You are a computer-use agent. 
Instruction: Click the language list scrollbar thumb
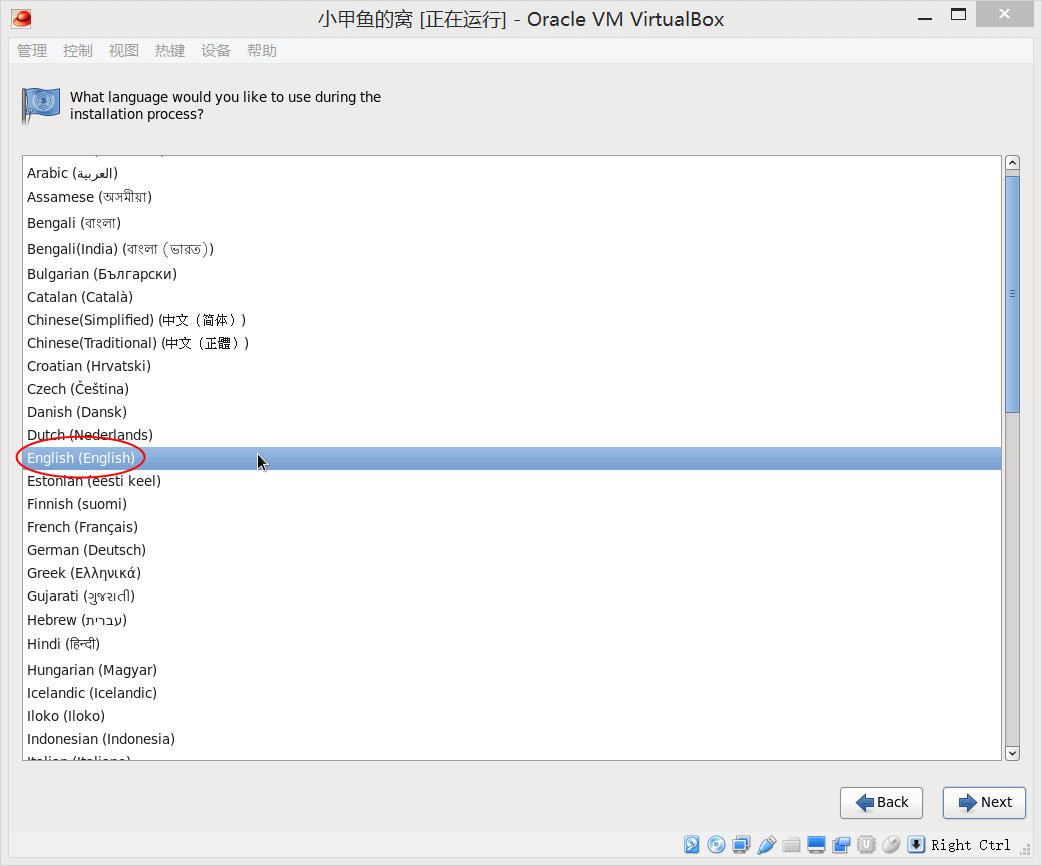(1012, 294)
